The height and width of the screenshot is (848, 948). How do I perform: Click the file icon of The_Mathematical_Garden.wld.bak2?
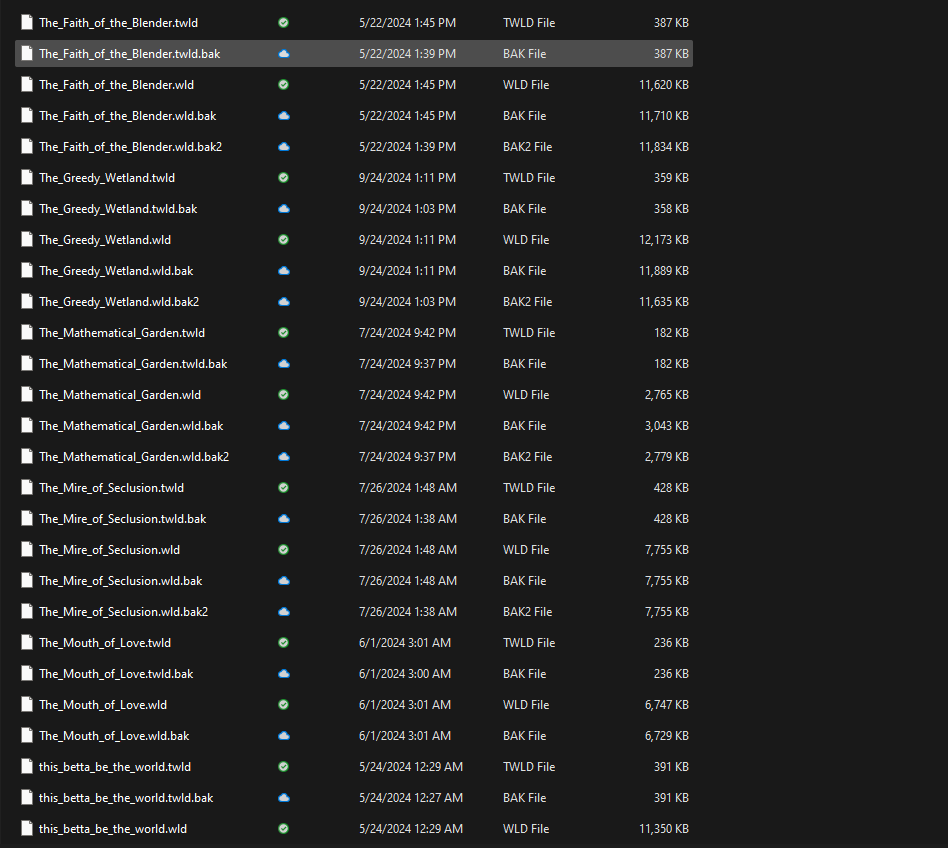[x=27, y=457]
